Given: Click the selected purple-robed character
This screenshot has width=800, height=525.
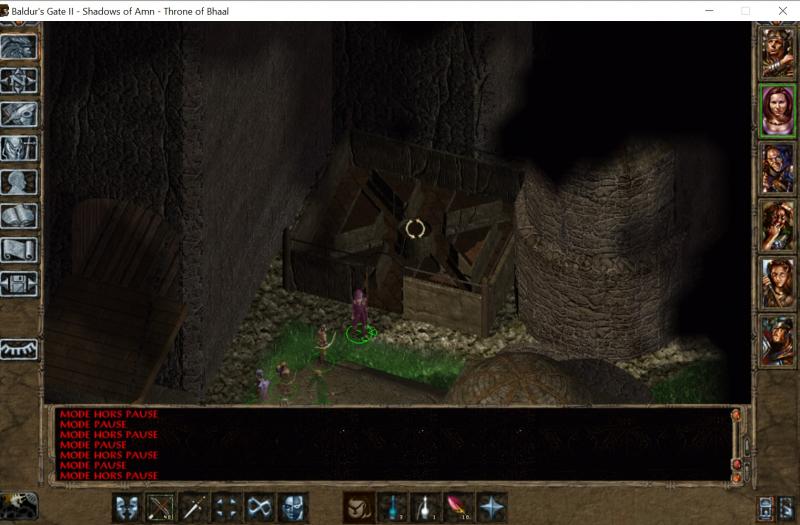Looking at the screenshot, I should click(359, 312).
